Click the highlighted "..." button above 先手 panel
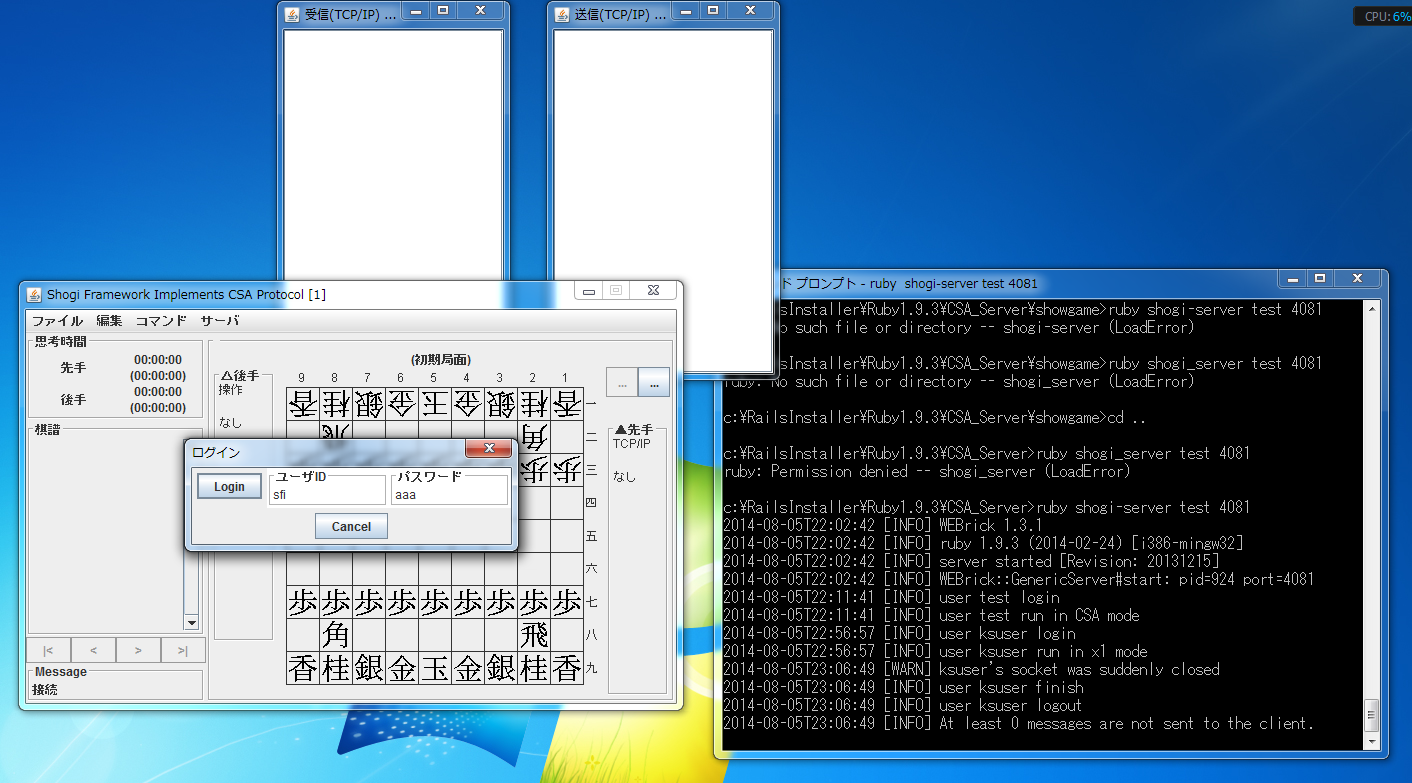The width and height of the screenshot is (1412, 783). point(654,383)
